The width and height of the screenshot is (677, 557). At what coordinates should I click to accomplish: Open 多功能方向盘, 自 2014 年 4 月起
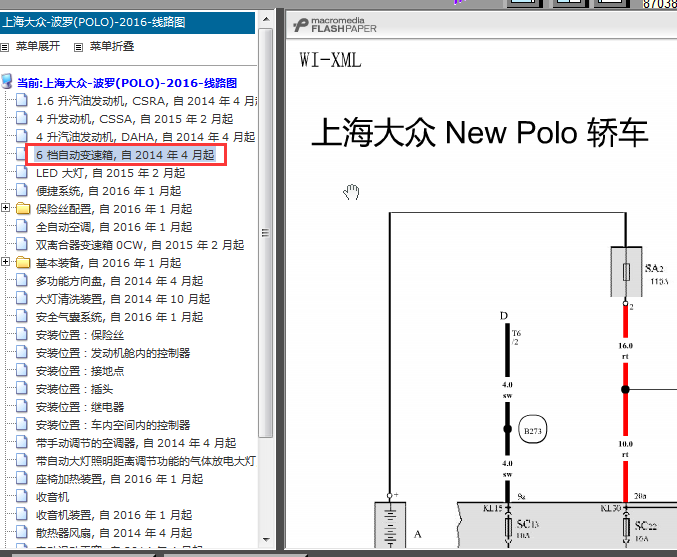click(x=120, y=281)
